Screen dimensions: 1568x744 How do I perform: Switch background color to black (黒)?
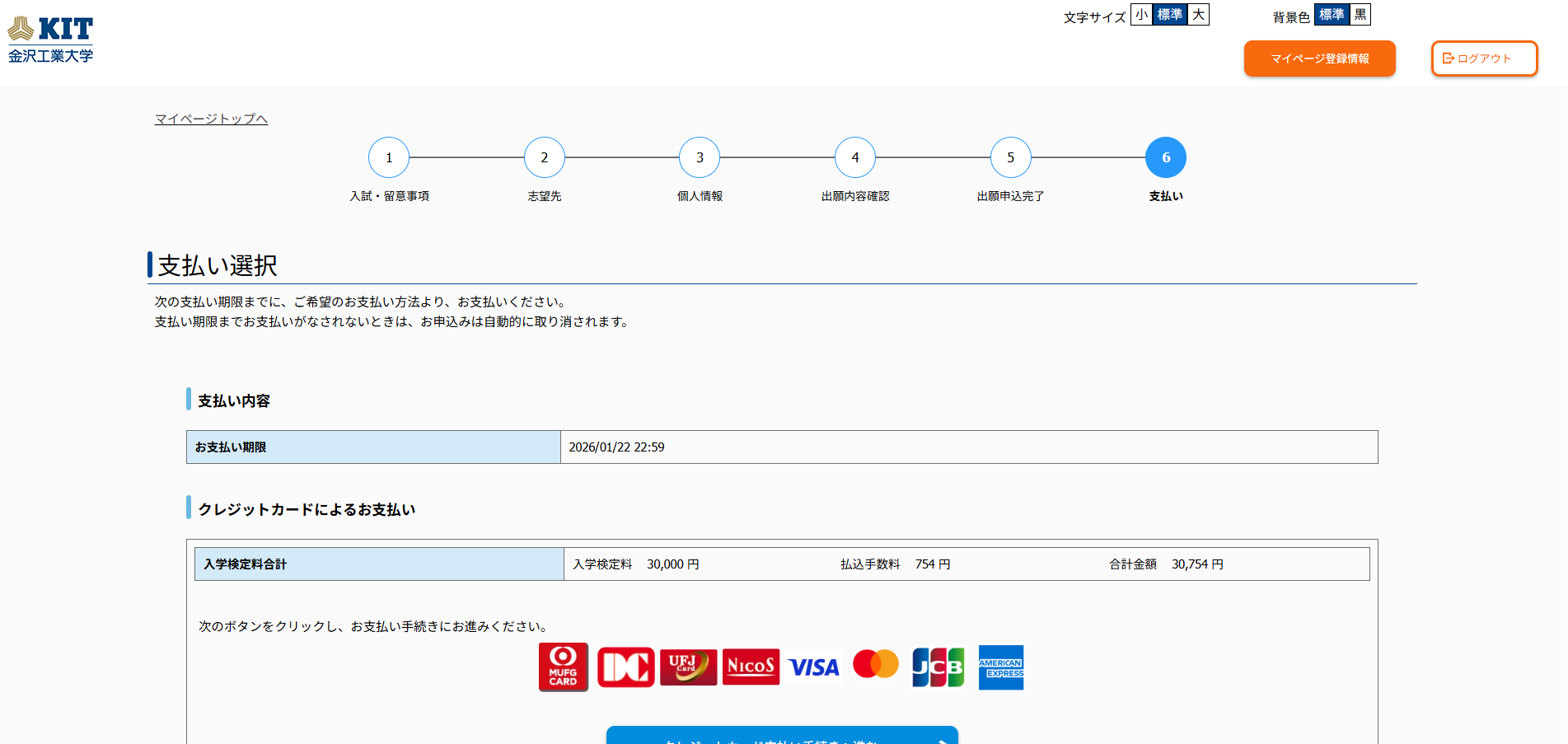(1360, 15)
